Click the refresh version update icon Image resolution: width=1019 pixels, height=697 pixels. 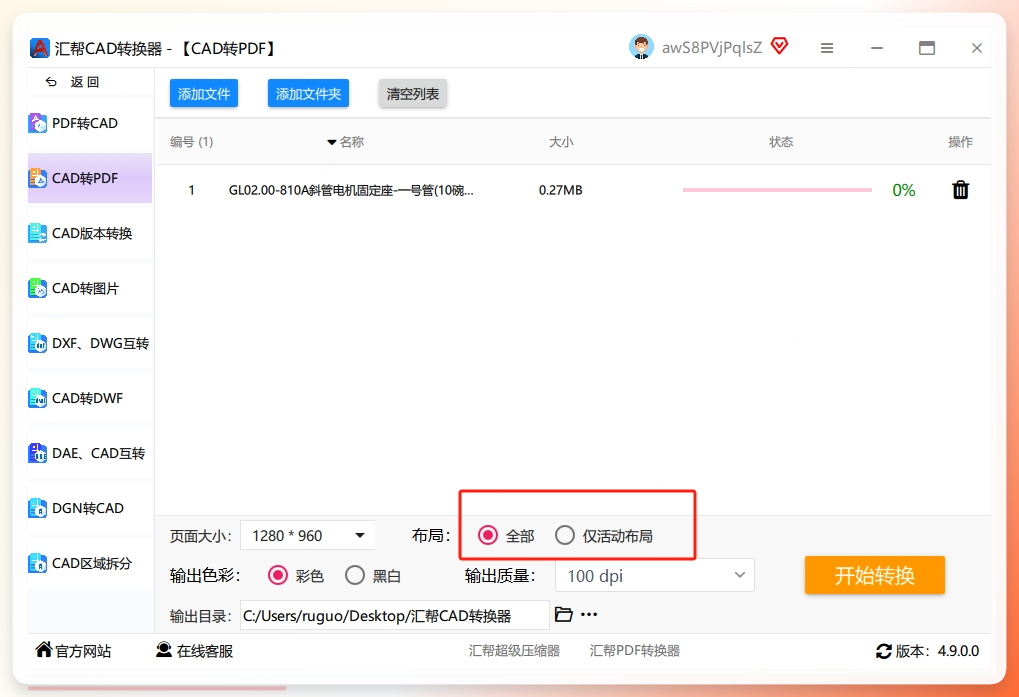[884, 651]
